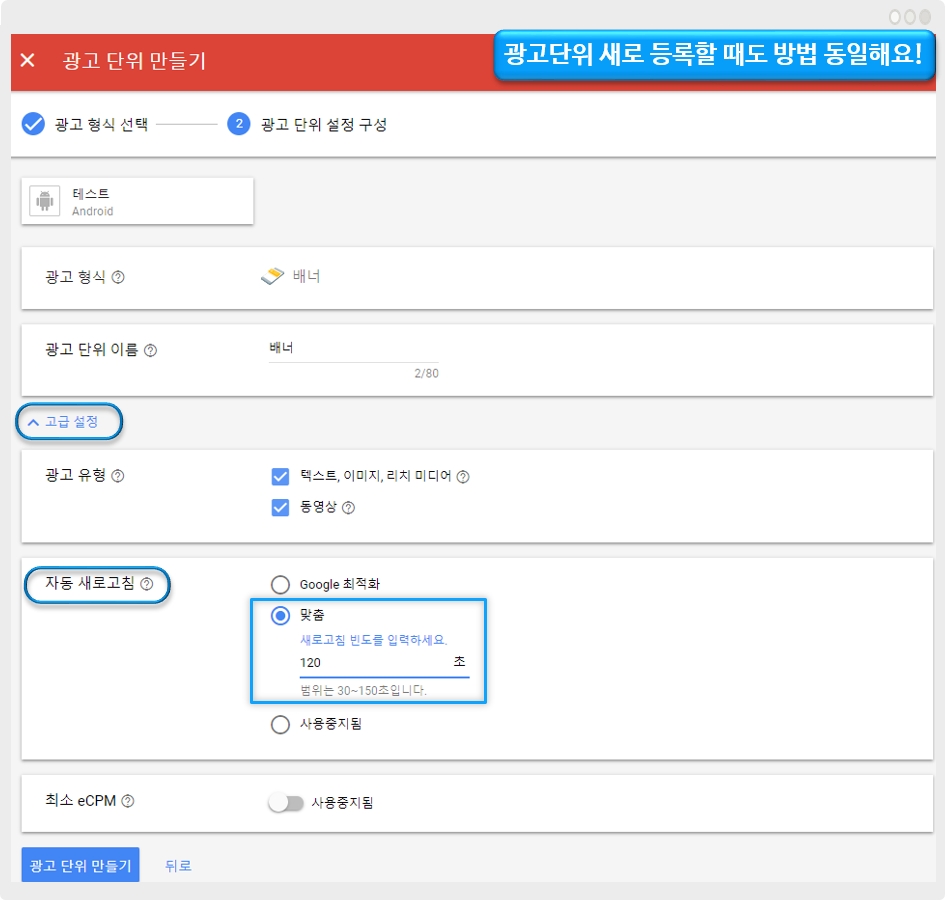Screen dimensions: 949x900
Task: Open help icon beside 동영상 checkbox
Action: 348,508
